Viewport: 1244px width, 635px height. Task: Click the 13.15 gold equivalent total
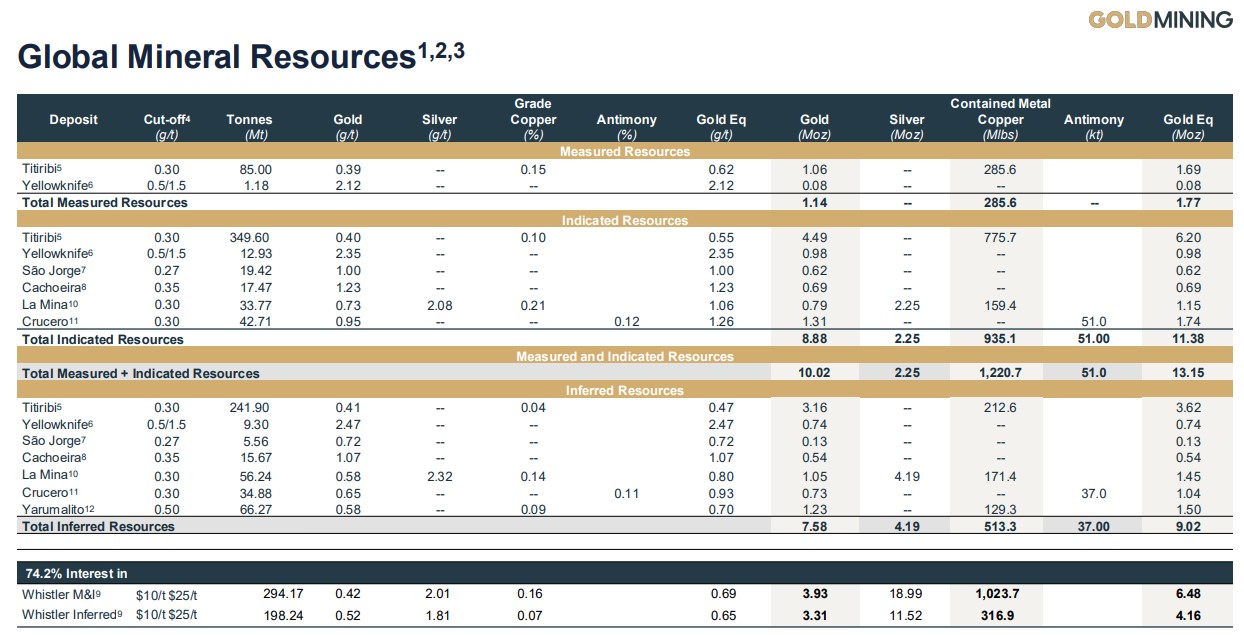tap(1187, 373)
